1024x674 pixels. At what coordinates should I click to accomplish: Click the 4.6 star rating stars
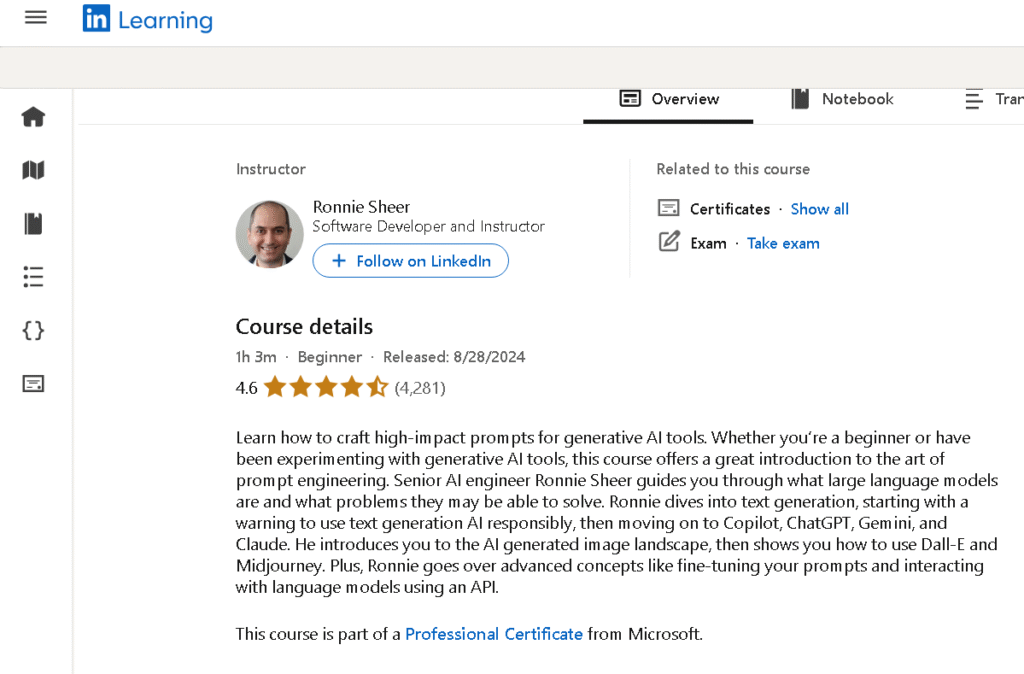[x=325, y=386]
